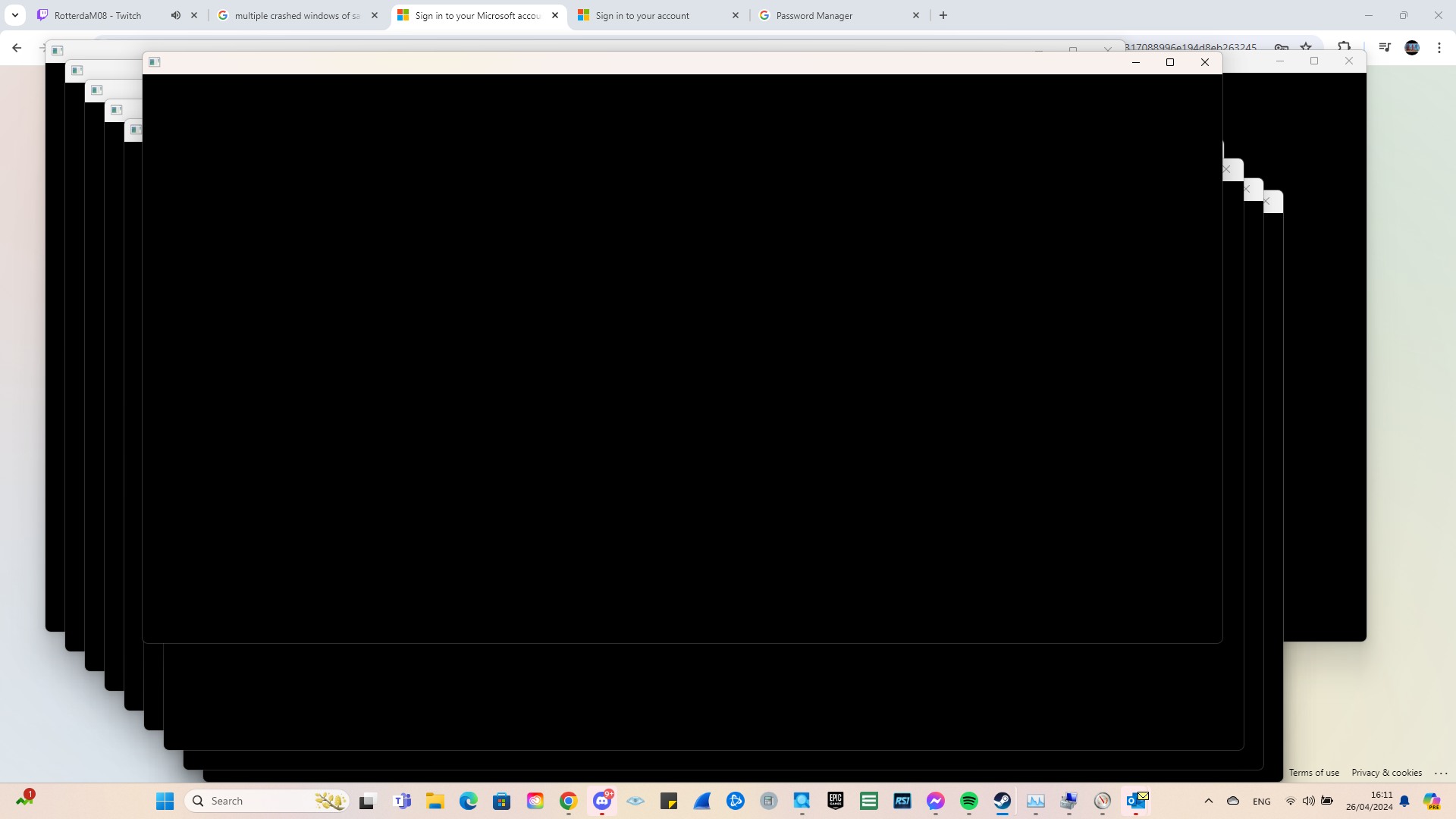This screenshot has width=1456, height=819.
Task: Open Steam from the taskbar
Action: point(1001,800)
